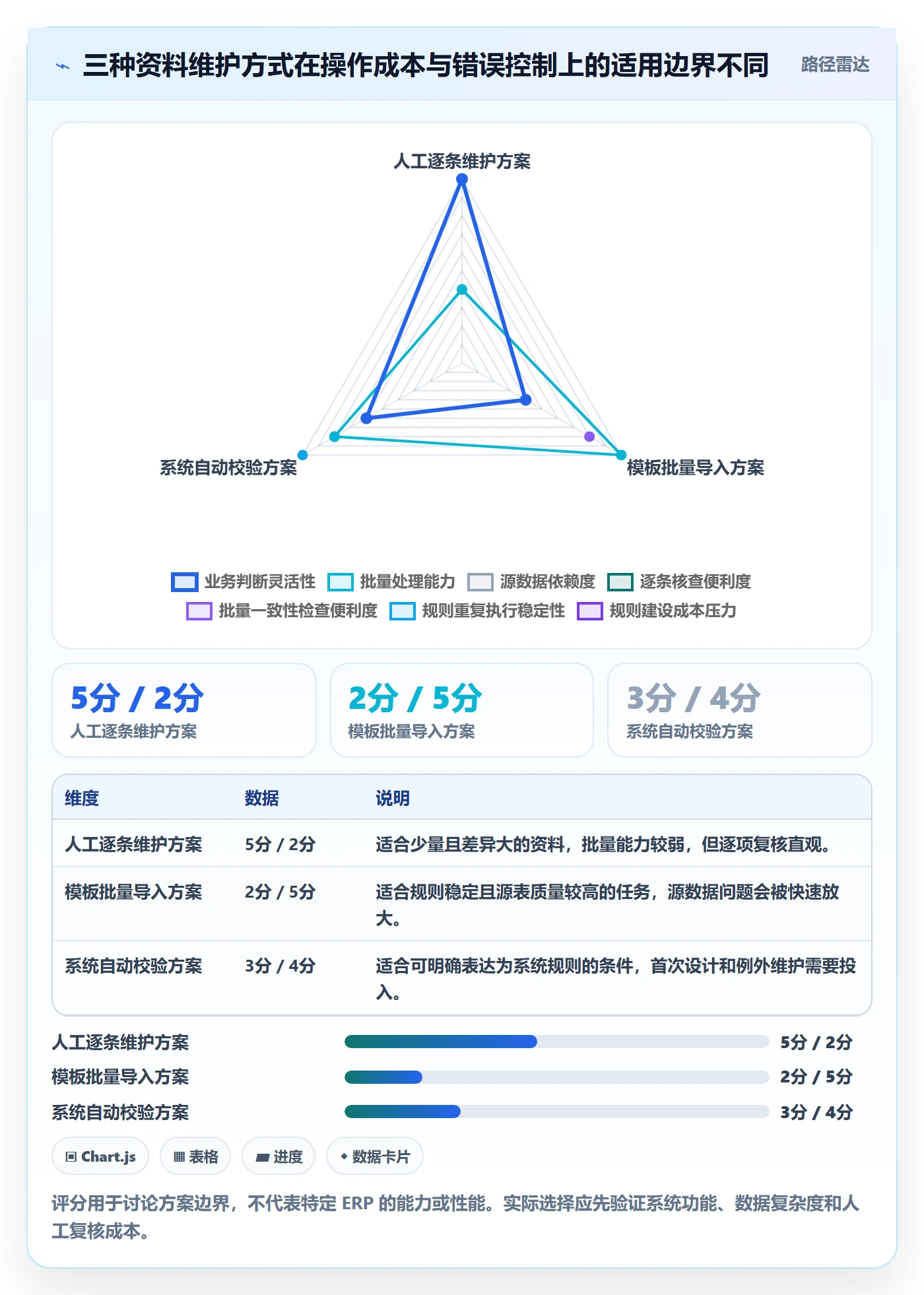Viewport: 924px width, 1295px height.
Task: Toggle the 规则建设成本压力 legend item
Action: point(657,611)
